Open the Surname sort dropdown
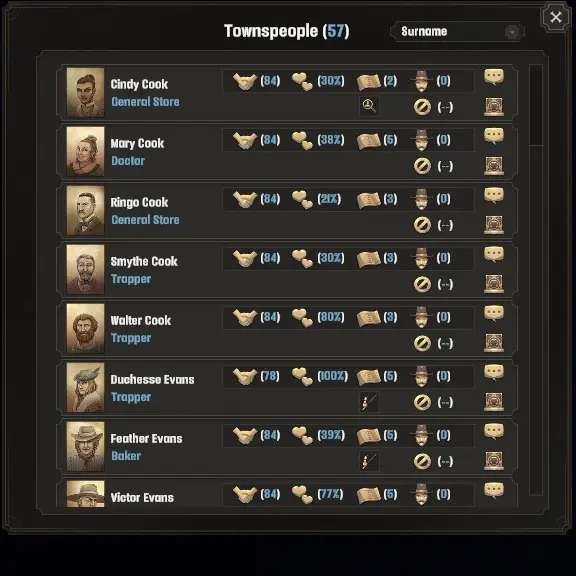576x576 pixels. point(457,32)
